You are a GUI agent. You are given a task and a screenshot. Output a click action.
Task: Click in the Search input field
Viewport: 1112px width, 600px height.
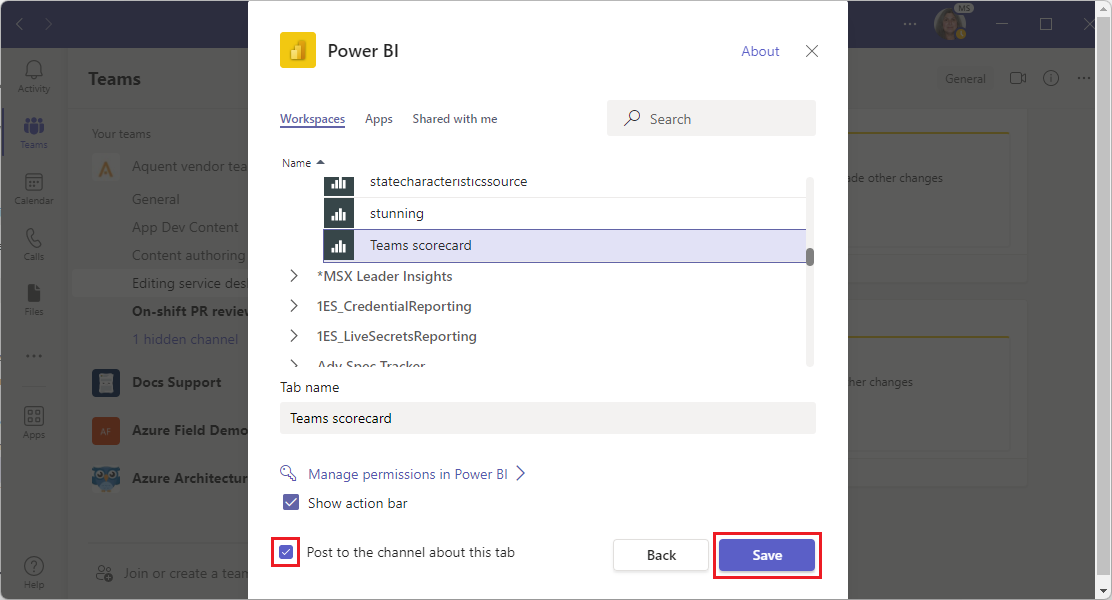pos(711,118)
